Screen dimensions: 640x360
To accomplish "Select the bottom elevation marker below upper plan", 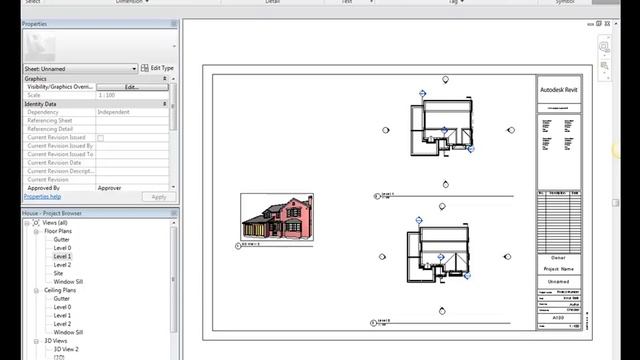I will tap(446, 184).
